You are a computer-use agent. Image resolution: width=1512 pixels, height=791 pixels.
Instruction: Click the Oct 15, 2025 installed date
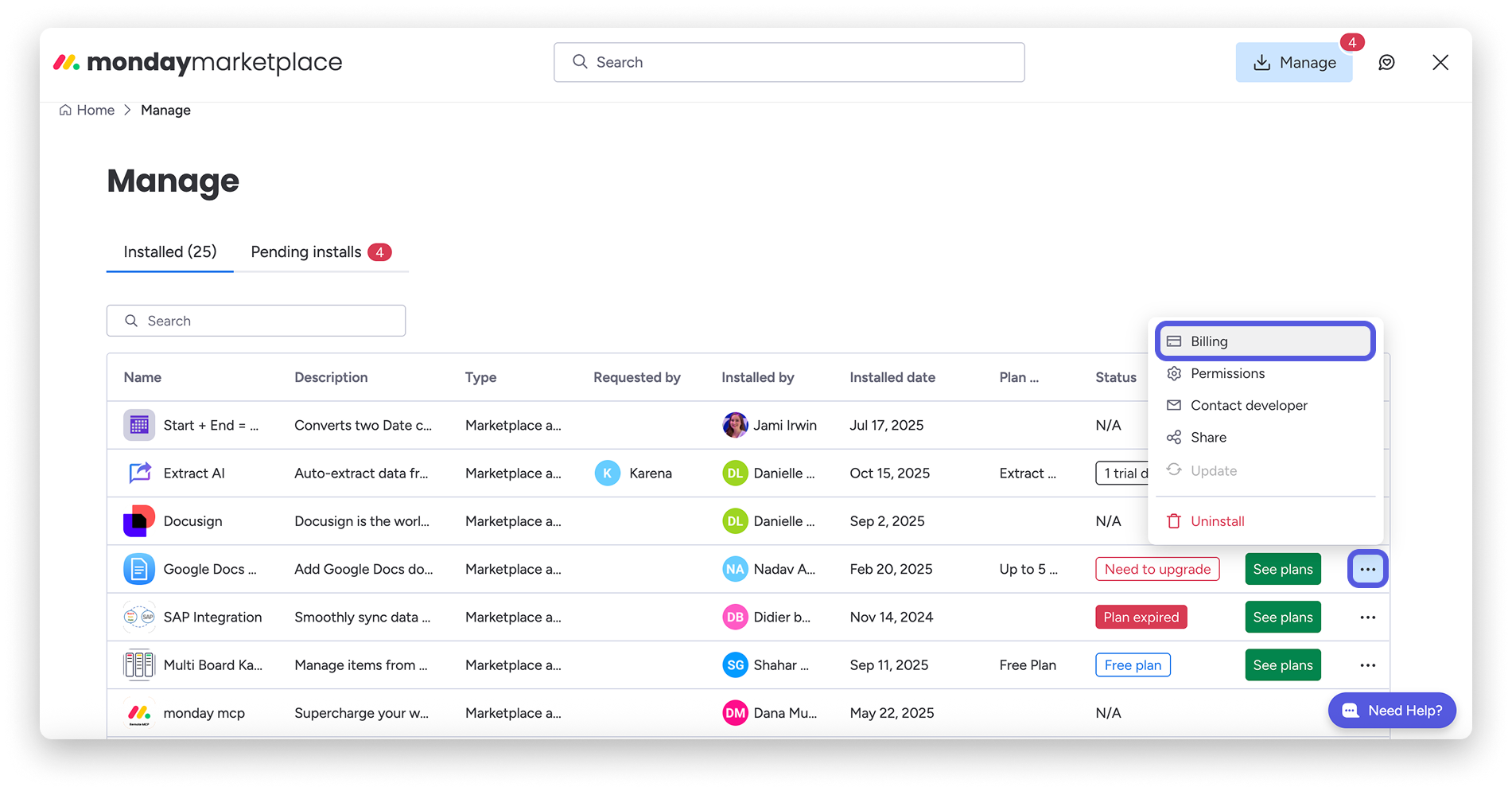click(890, 473)
